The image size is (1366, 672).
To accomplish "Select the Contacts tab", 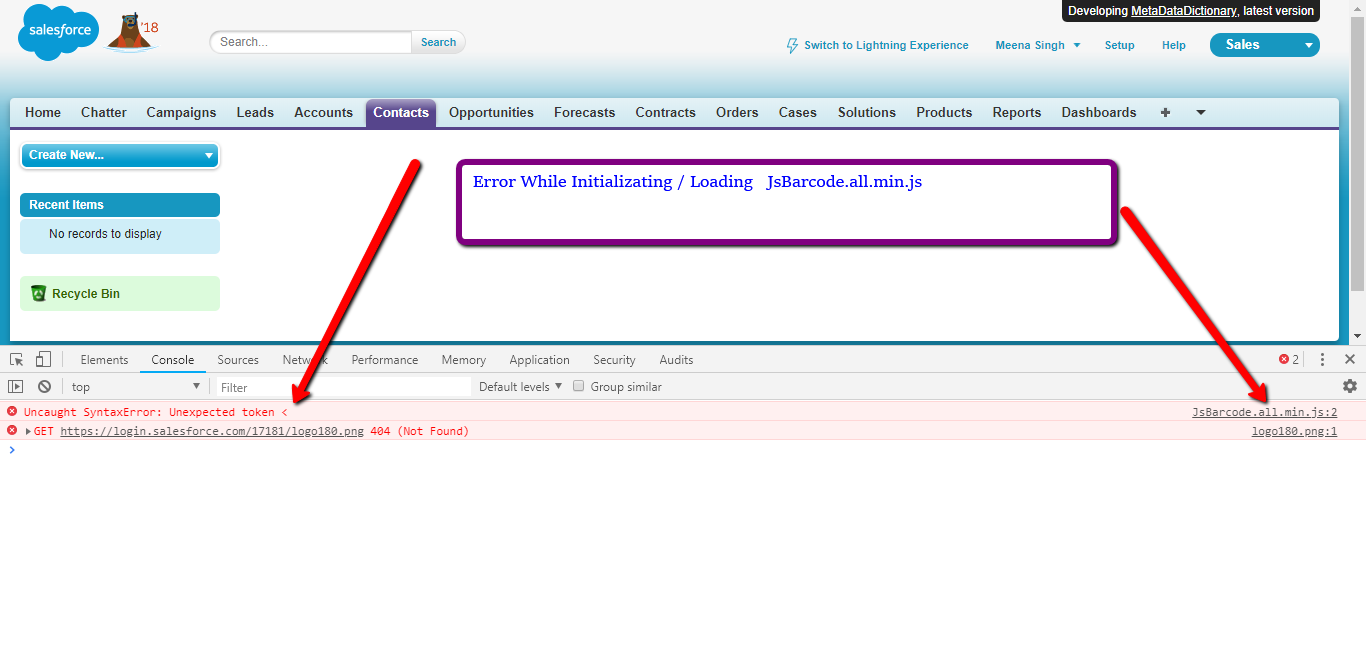I will click(x=401, y=113).
